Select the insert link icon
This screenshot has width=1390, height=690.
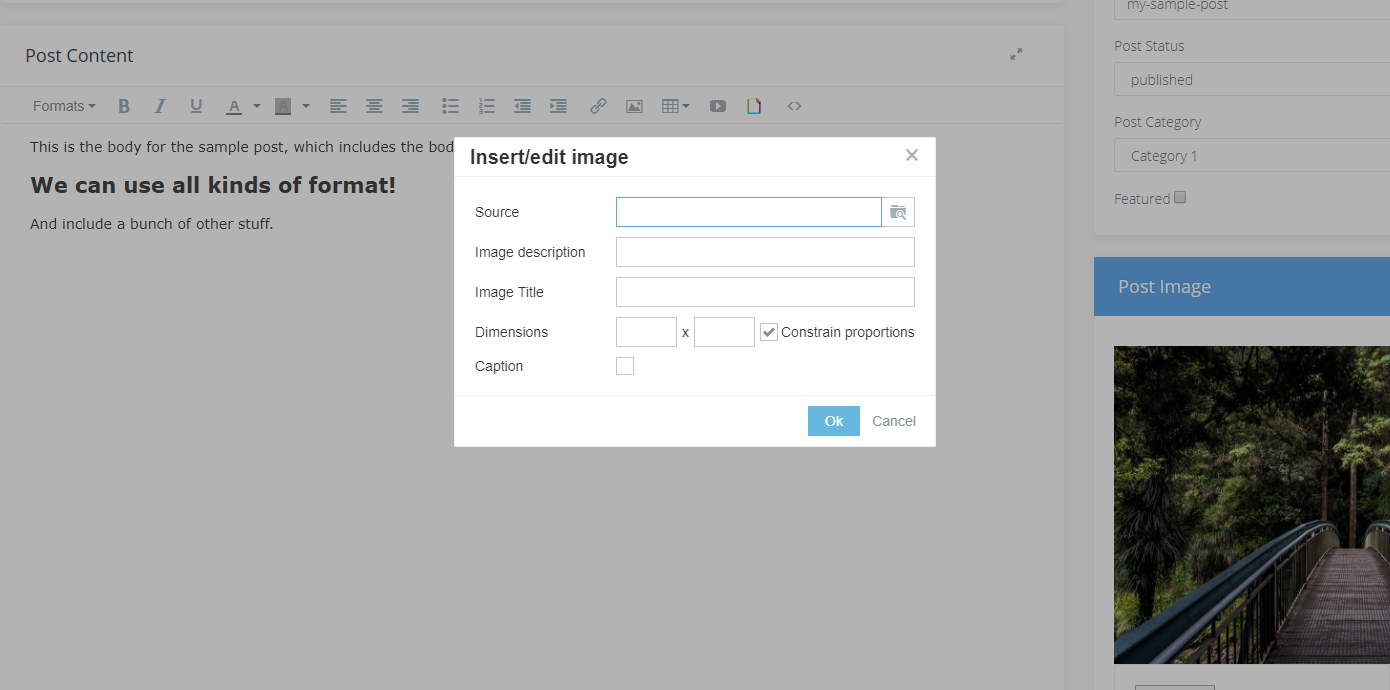coord(598,106)
